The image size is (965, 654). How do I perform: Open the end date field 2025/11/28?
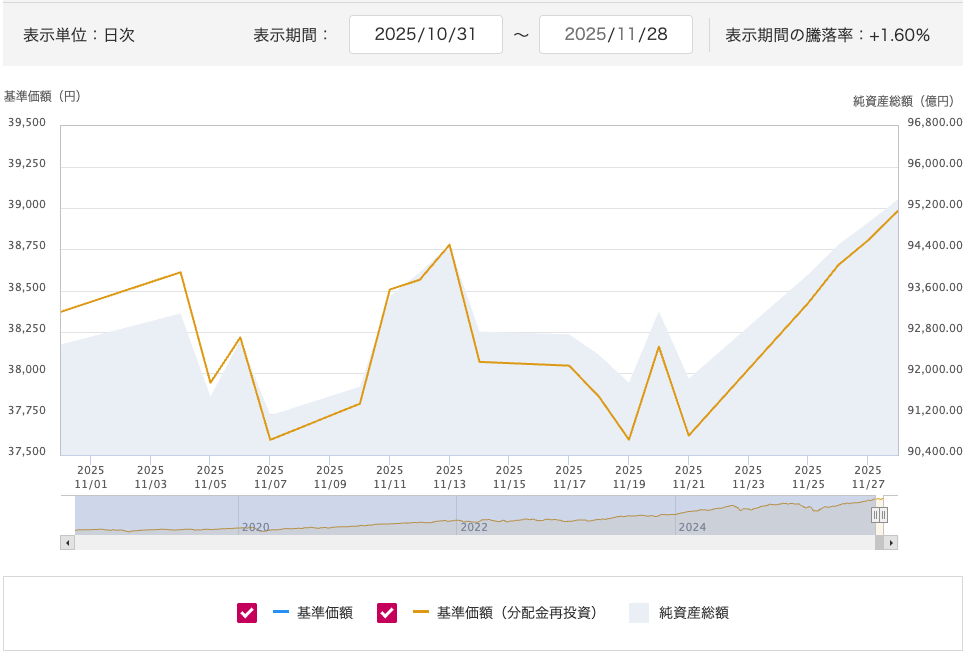coord(615,35)
